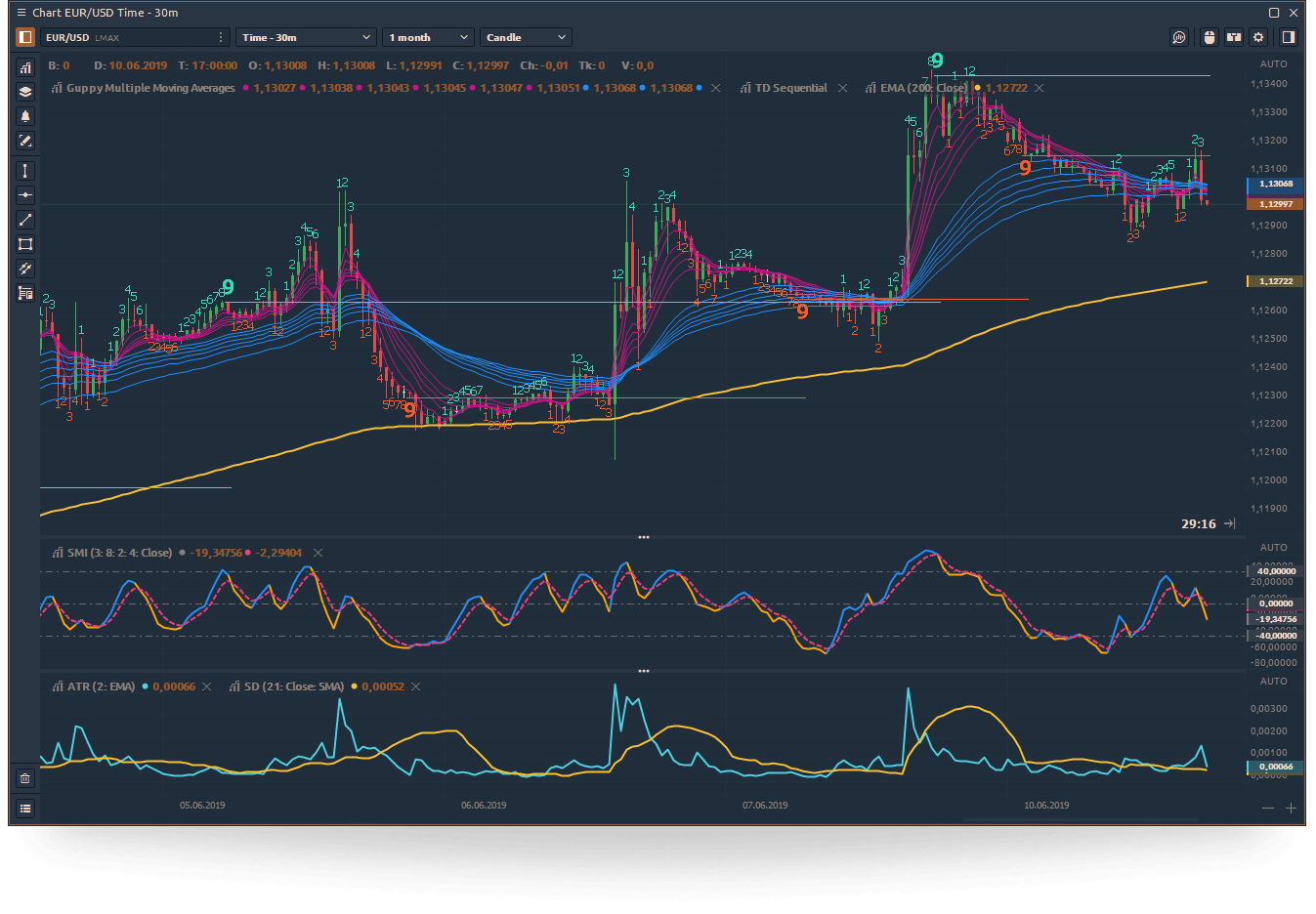This screenshot has height=914, width=1316.
Task: Open the hamburger menu beside Chart EUR/USD title
Action: (x=21, y=13)
